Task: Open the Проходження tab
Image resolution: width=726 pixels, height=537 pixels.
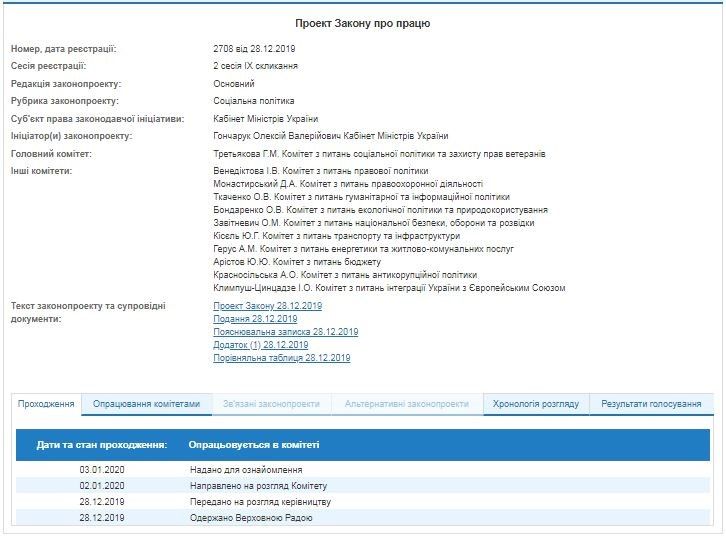Action: pyautogui.click(x=47, y=404)
